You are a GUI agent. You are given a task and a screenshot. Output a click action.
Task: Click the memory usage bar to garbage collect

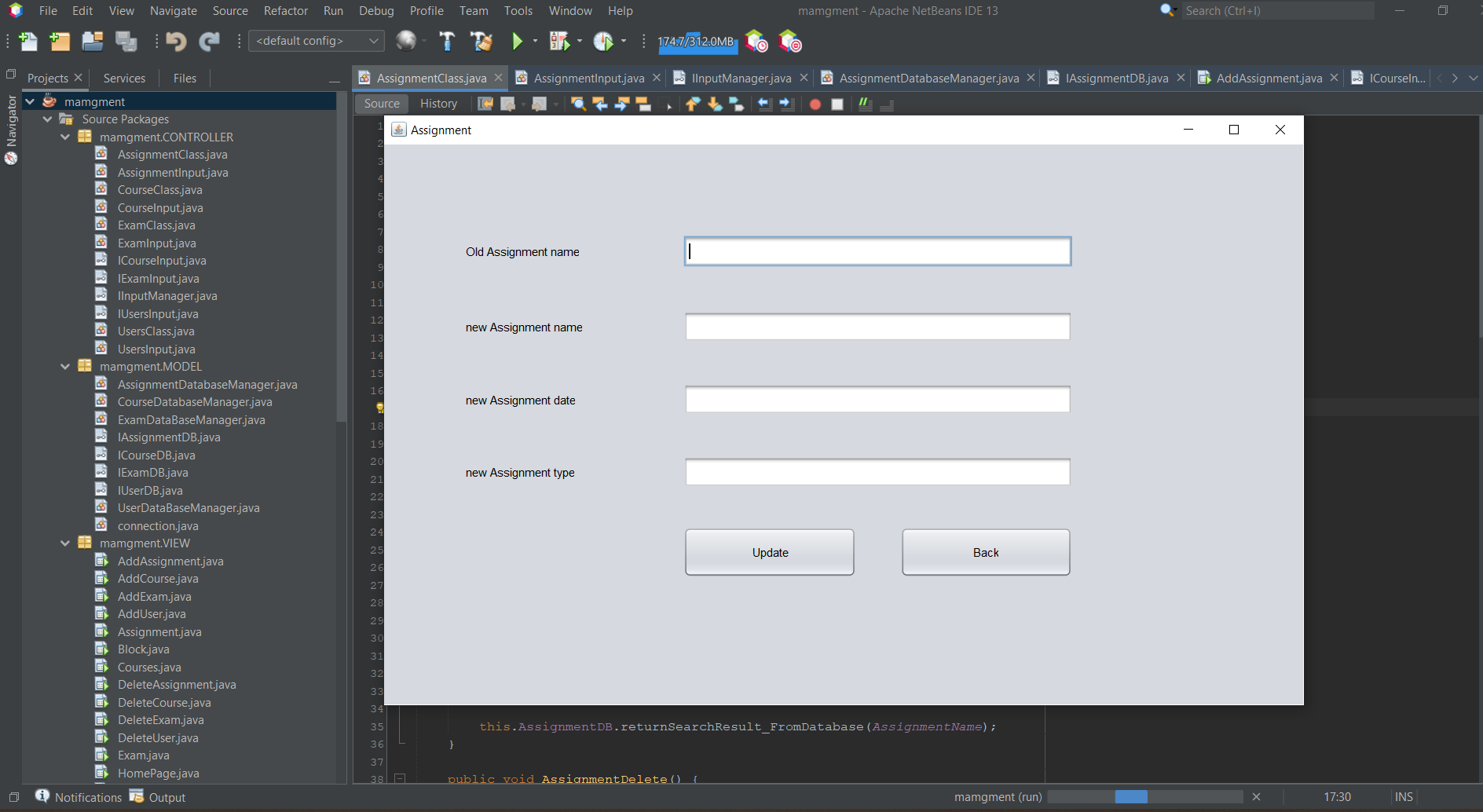coord(698,41)
